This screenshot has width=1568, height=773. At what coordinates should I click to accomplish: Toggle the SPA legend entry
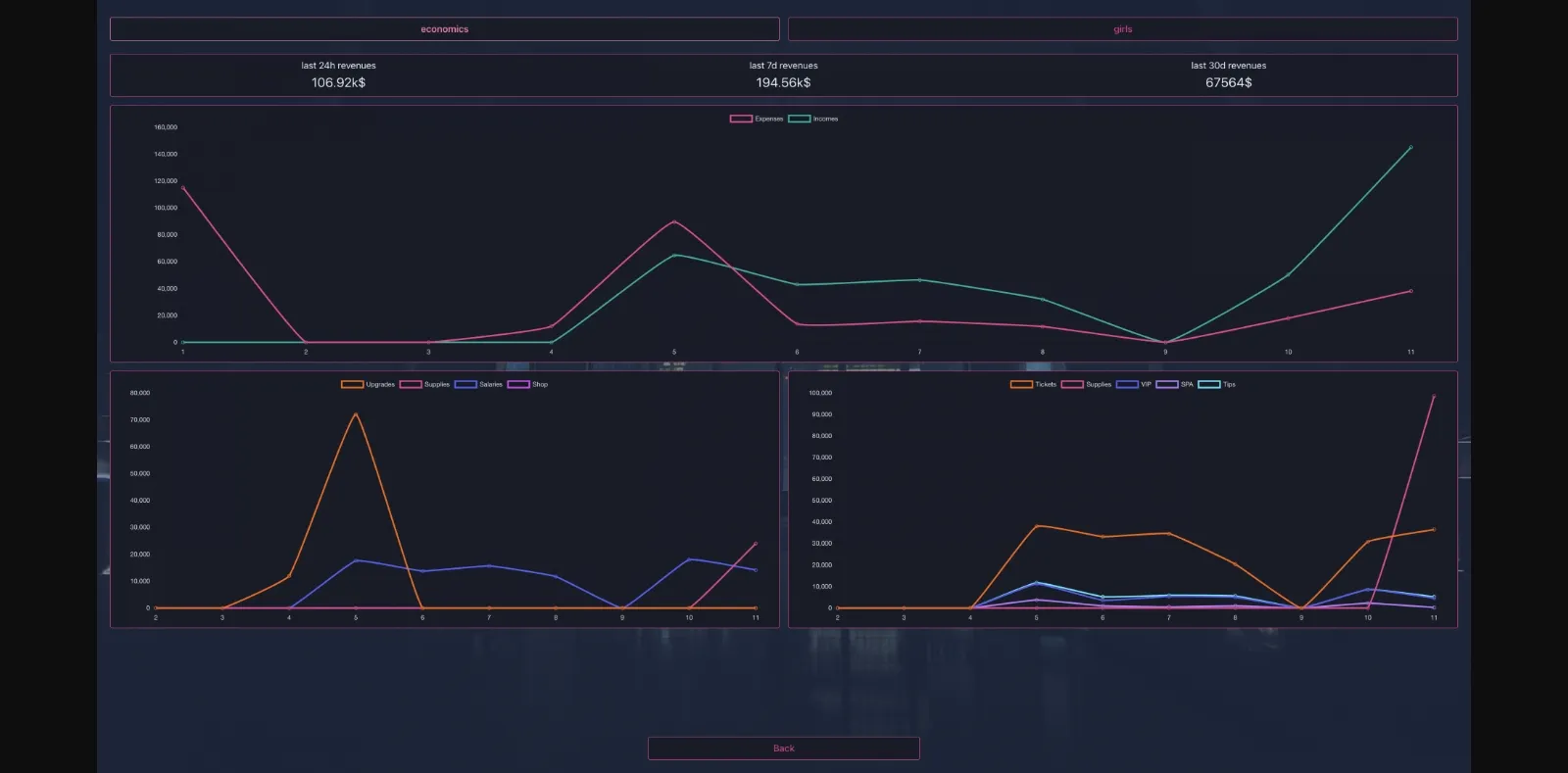click(1175, 385)
